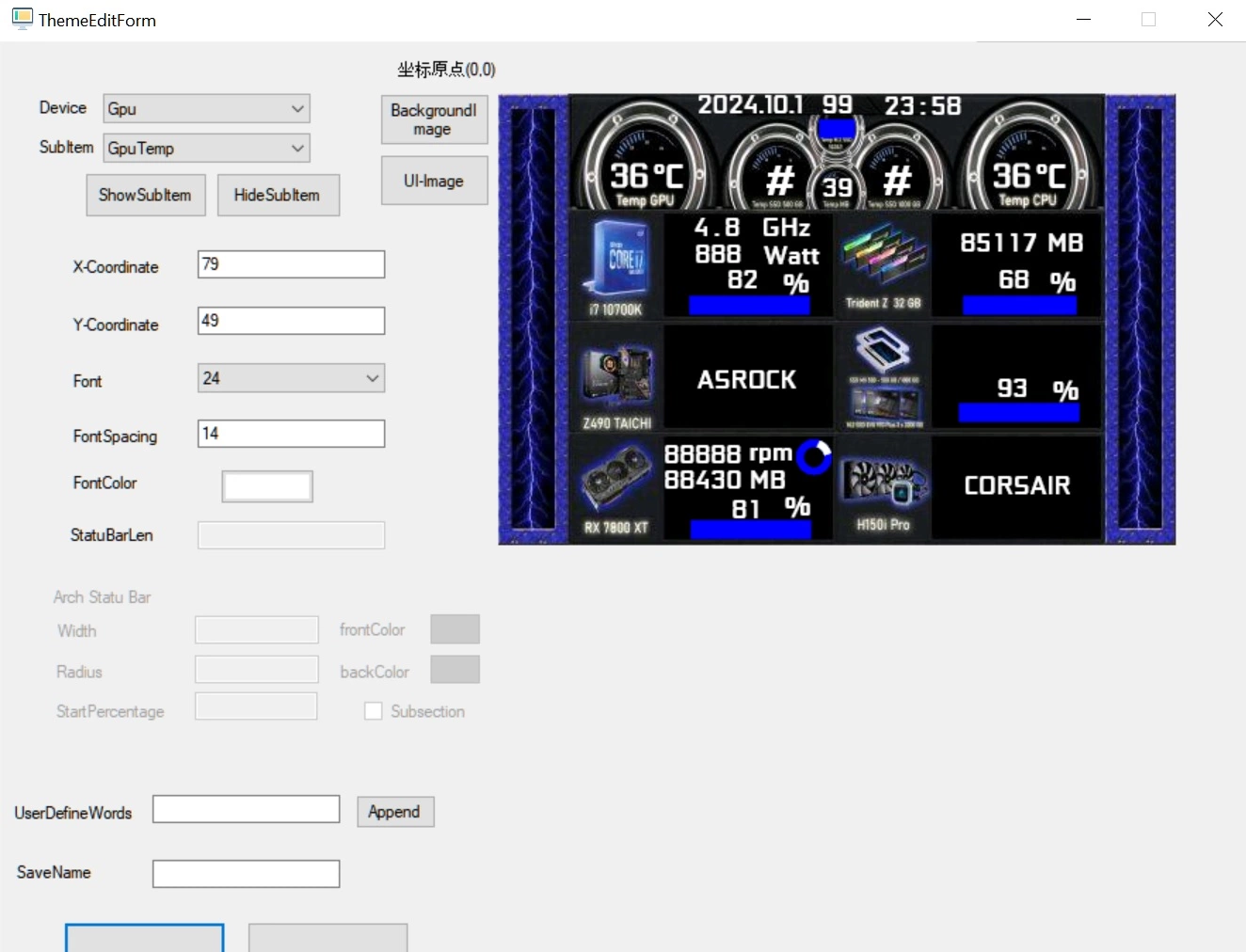The height and width of the screenshot is (952, 1246).
Task: Select the SSD drives storage icon
Action: click(883, 376)
